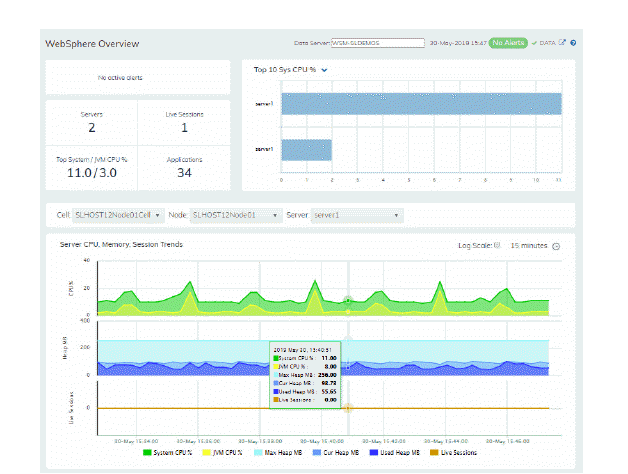Click the Top System / JVM CPU value 11.0/3.0
Screen dimensions: 628x474
92,173
